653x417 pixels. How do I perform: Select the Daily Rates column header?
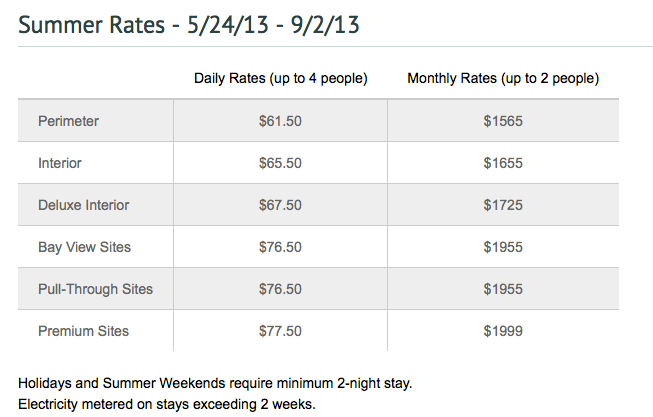pyautogui.click(x=281, y=78)
